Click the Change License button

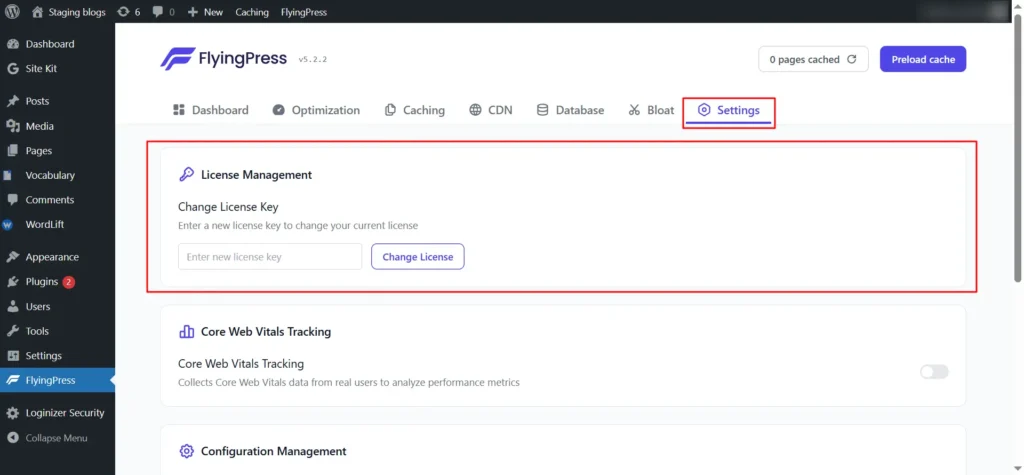tap(417, 257)
